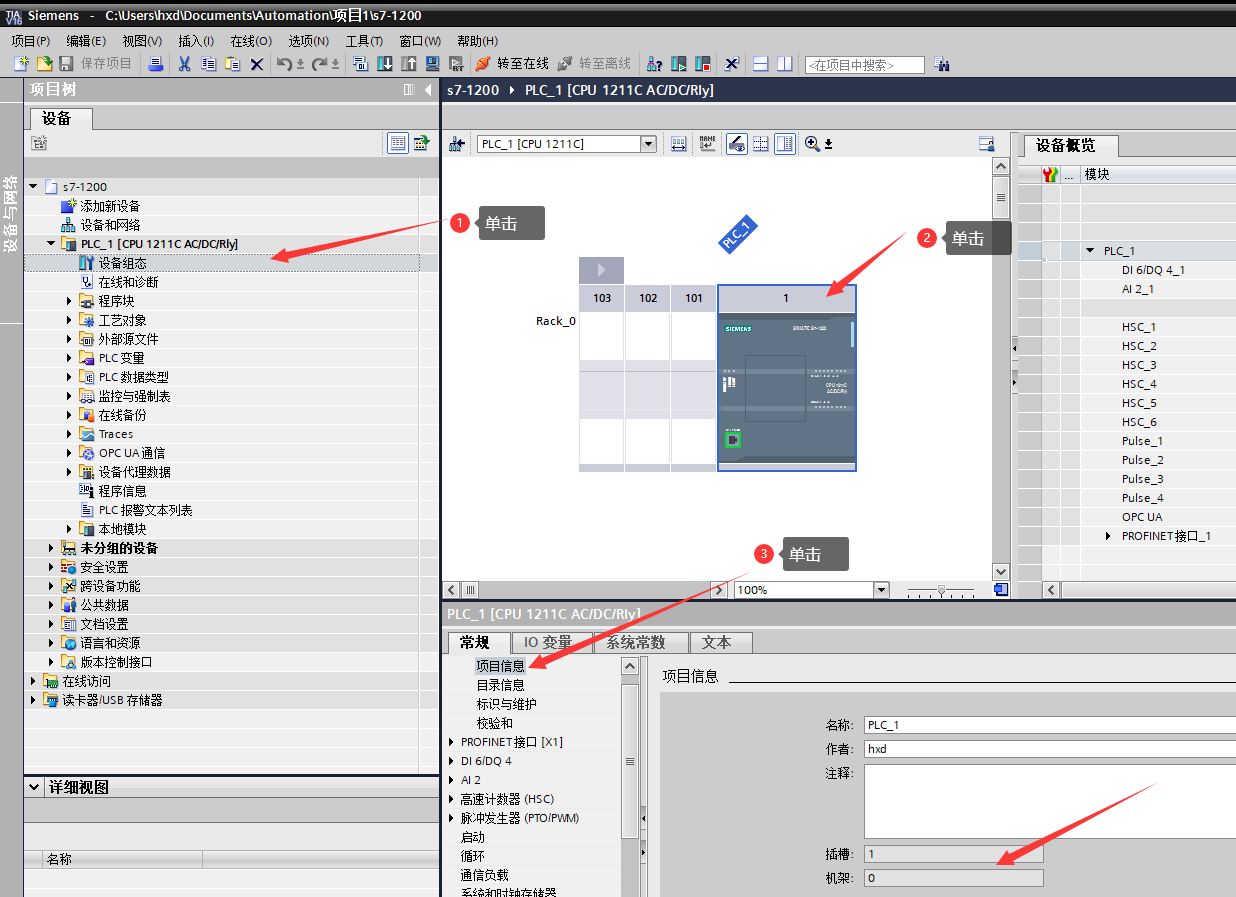Click the Redo arrow icon

(x=320, y=64)
